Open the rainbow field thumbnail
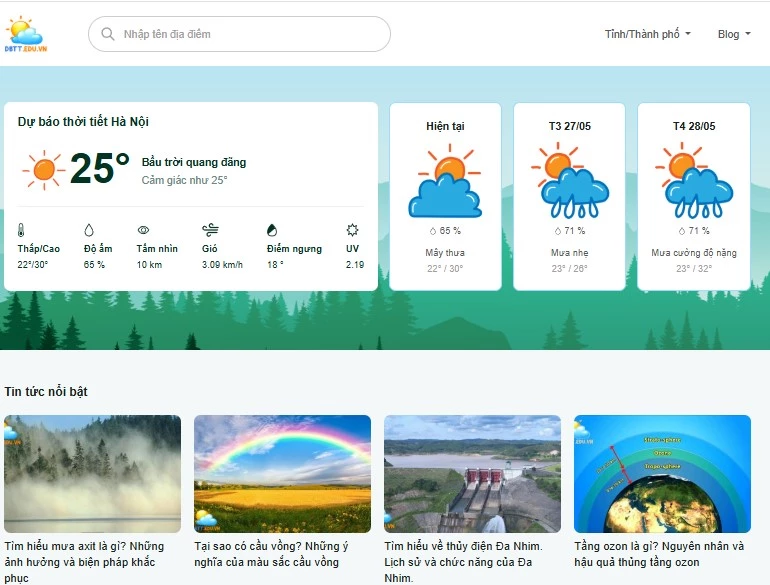The width and height of the screenshot is (770, 585). (282, 474)
